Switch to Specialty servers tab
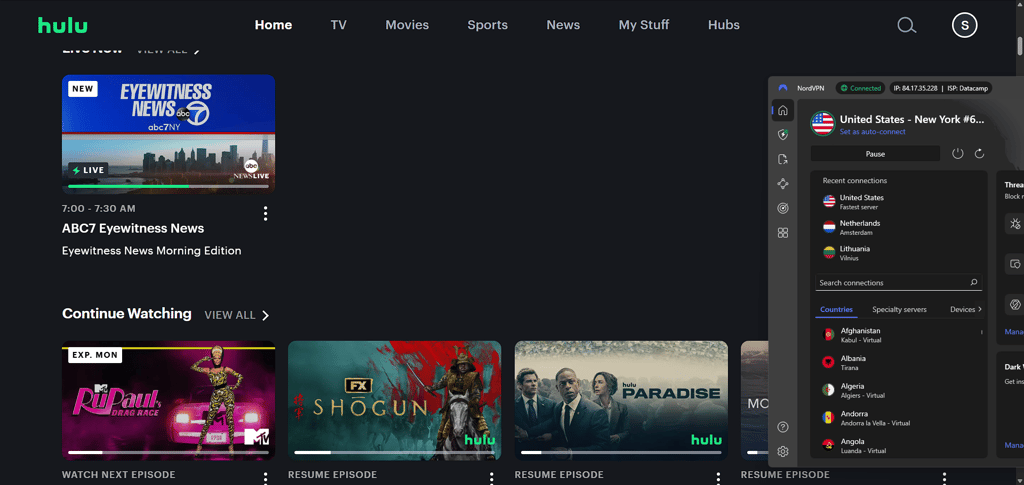This screenshot has width=1024, height=485. (899, 309)
